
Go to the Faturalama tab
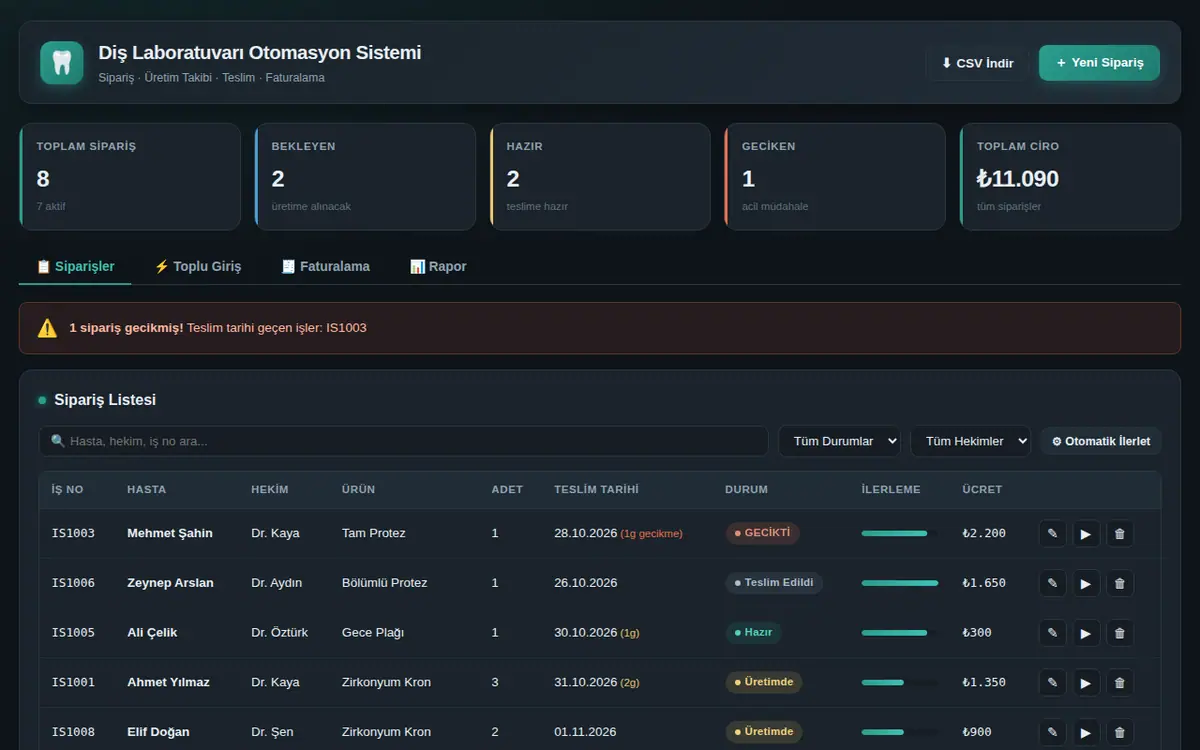325,267
